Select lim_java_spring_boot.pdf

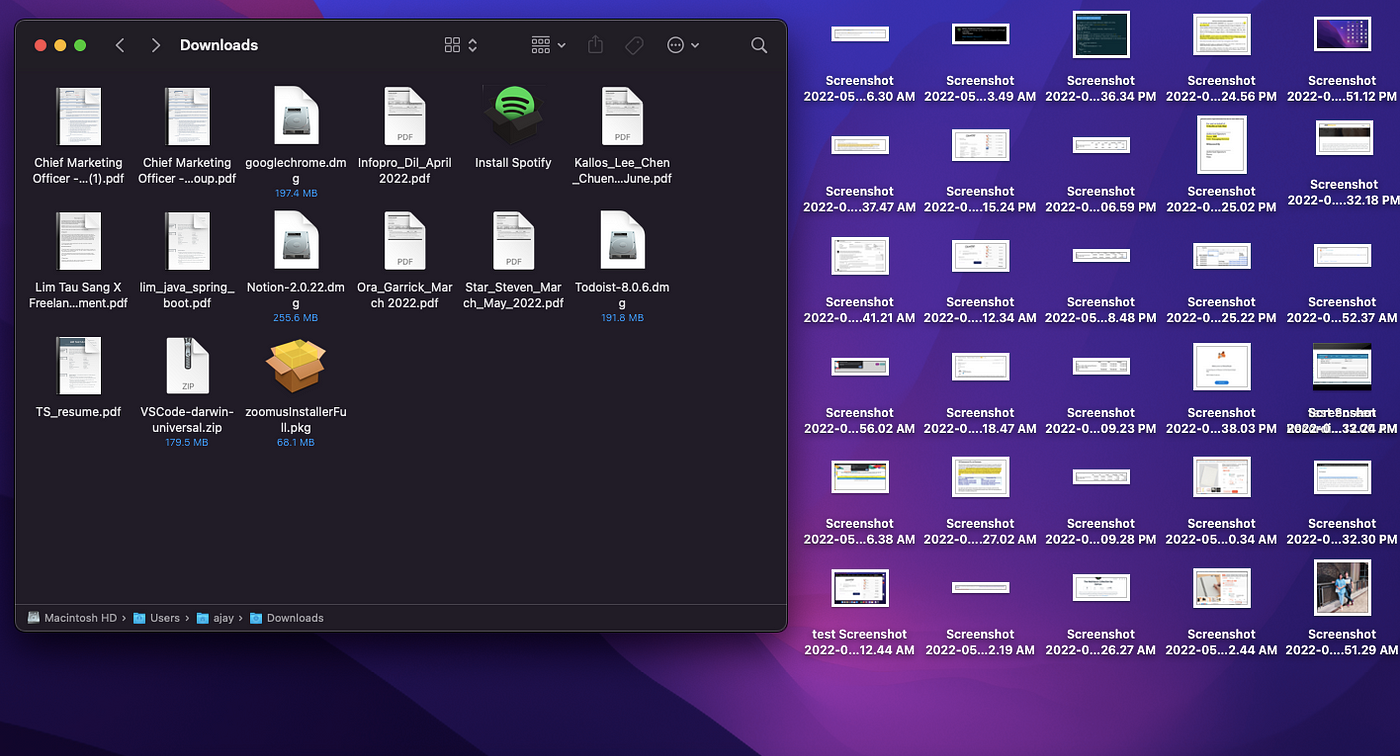(x=187, y=241)
